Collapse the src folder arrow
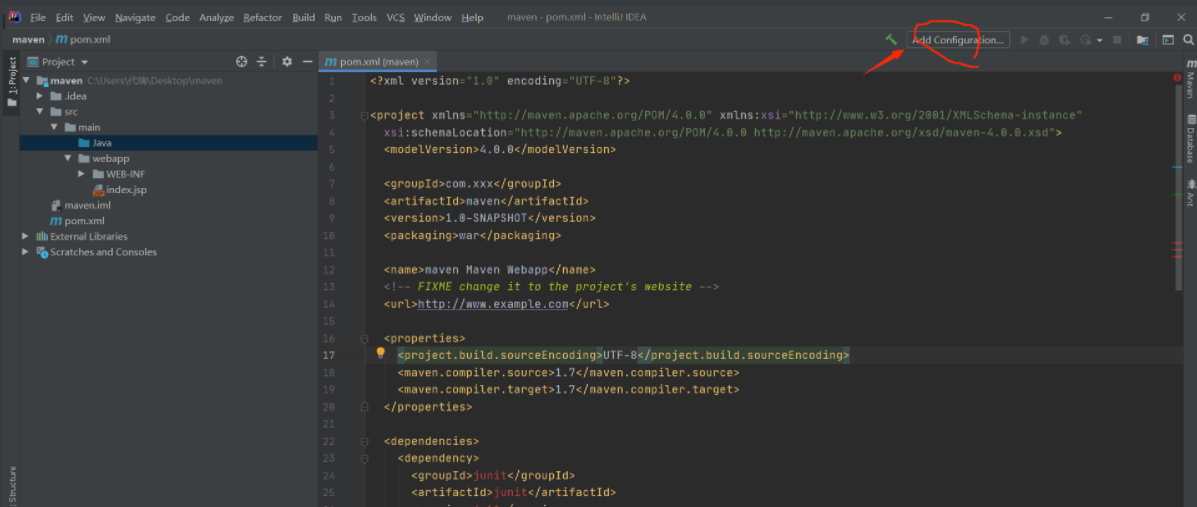The width and height of the screenshot is (1197, 507). click(40, 111)
